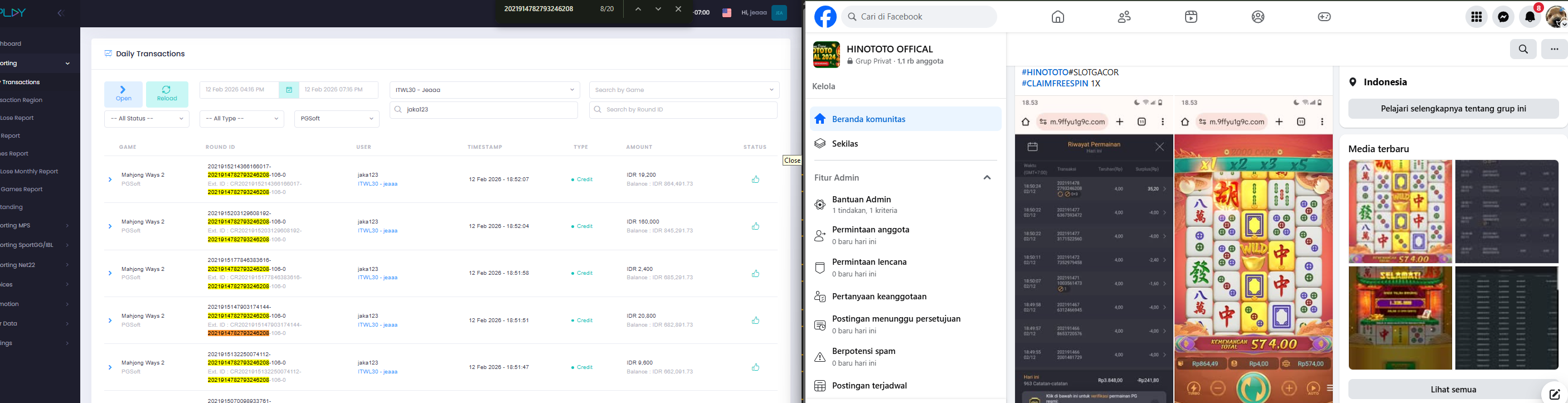Open Permintaan anggota
Image resolution: width=1568 pixels, height=403 pixels.
(x=906, y=235)
